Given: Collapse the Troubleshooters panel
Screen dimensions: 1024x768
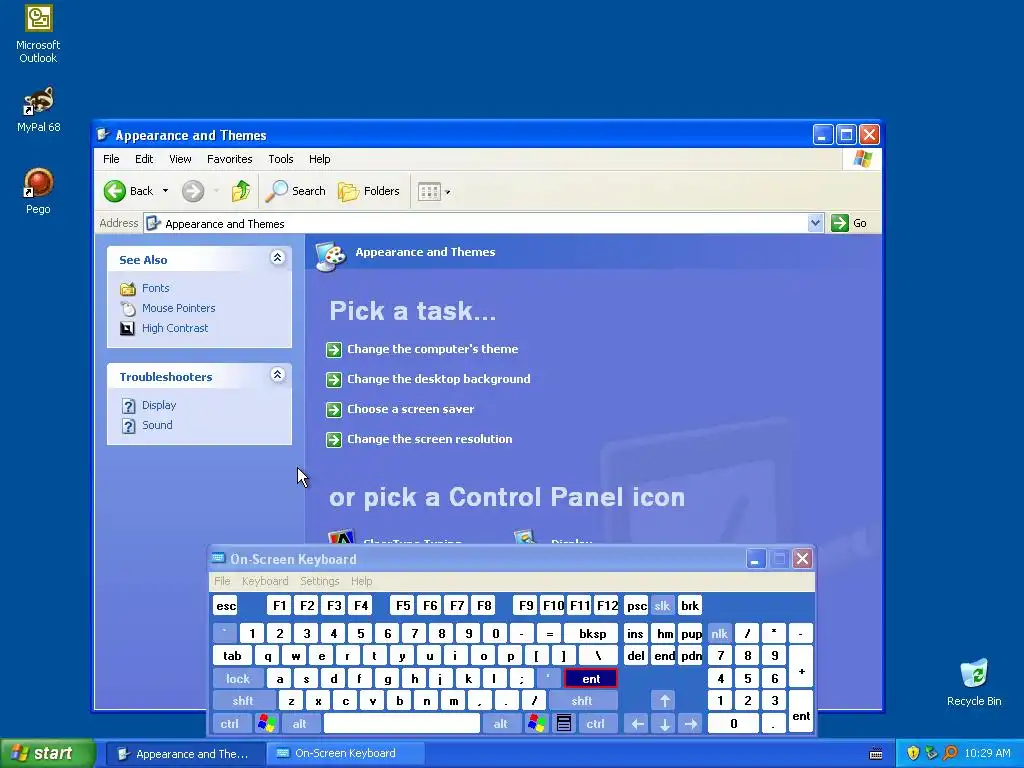Looking at the screenshot, I should [x=277, y=375].
